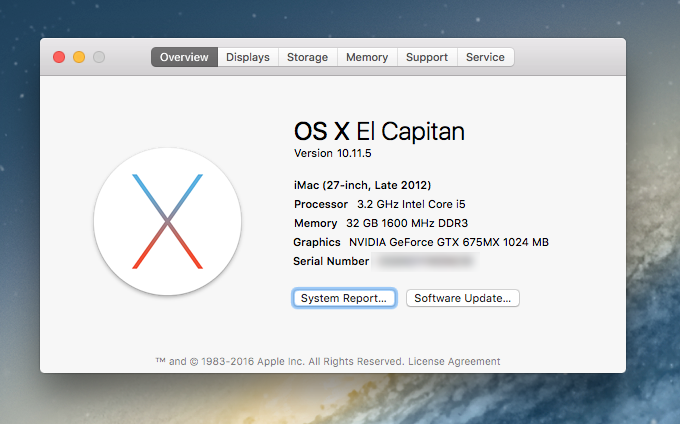The image size is (680, 424).
Task: Click the Processor label
Action: coord(321,204)
